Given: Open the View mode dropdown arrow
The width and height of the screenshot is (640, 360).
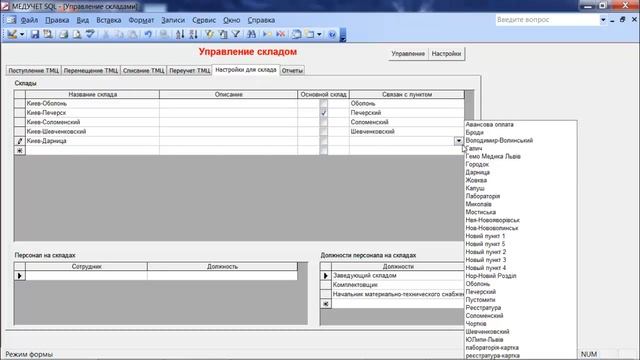Looking at the screenshot, I should 22,34.
